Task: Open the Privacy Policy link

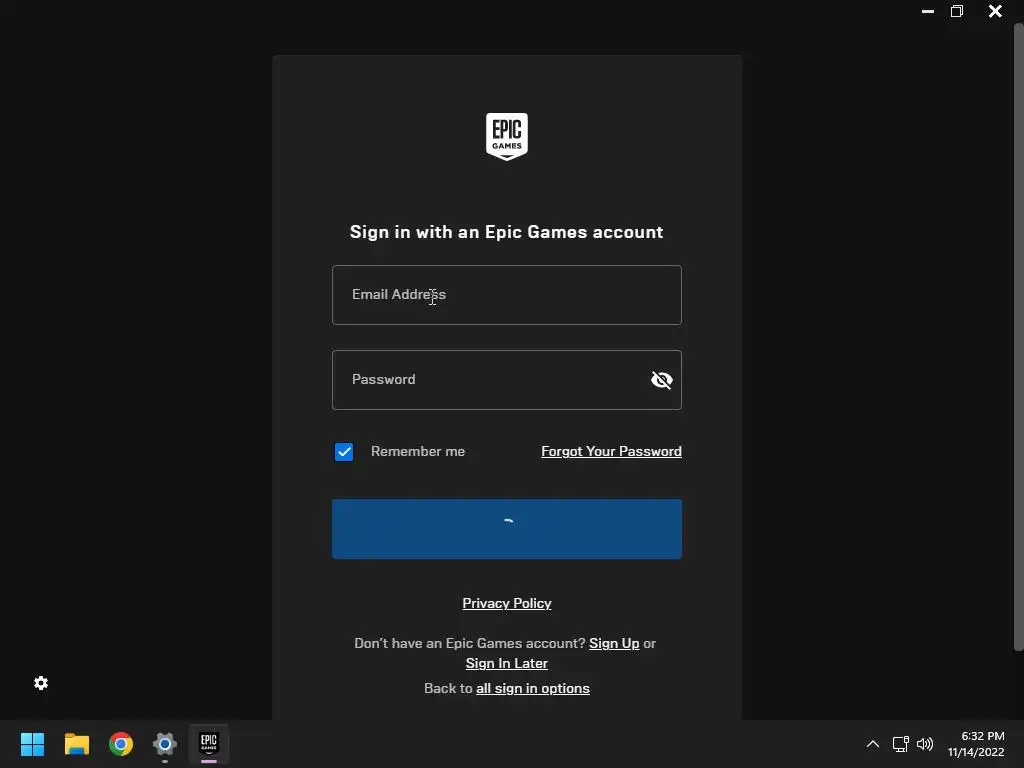Action: pos(507,603)
